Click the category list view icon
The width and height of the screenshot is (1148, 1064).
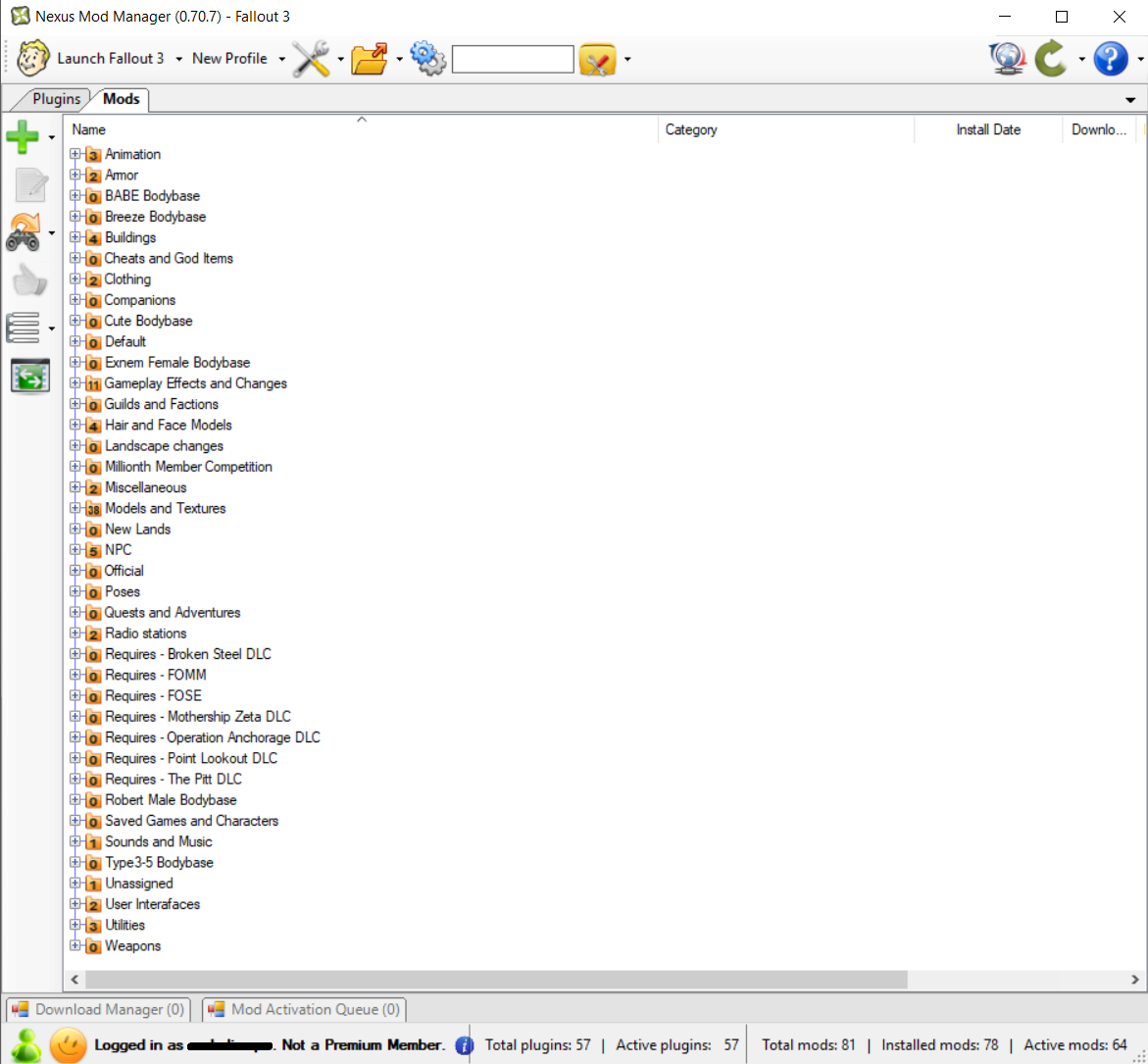click(x=24, y=329)
